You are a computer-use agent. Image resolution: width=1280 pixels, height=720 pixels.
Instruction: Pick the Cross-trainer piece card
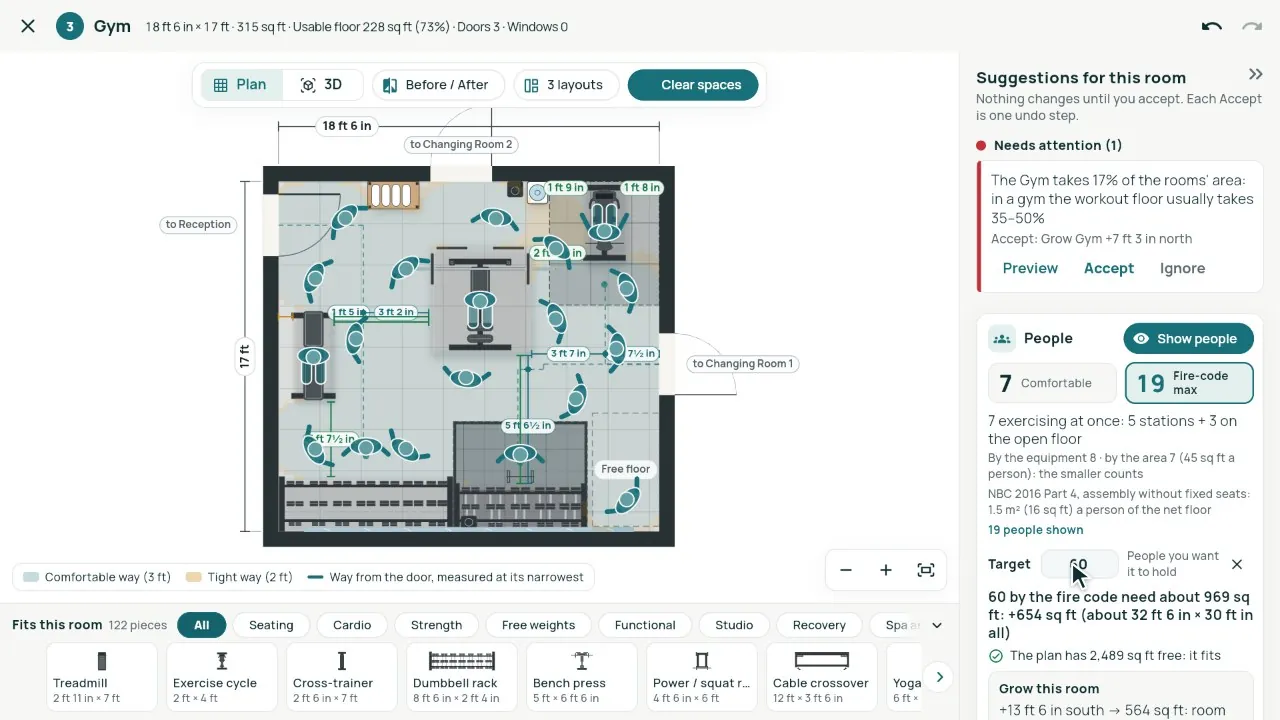point(342,677)
